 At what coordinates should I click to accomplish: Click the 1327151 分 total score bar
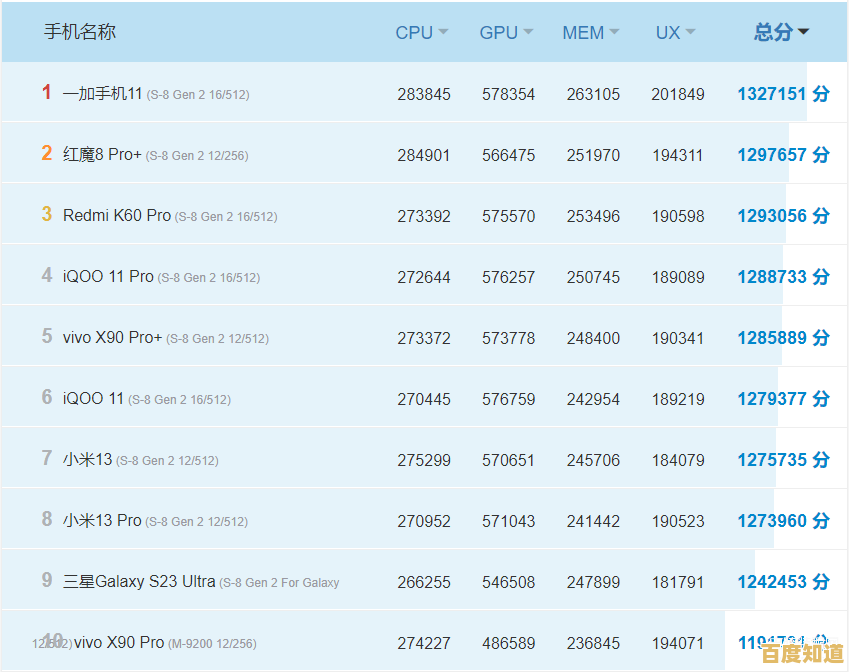pos(782,94)
